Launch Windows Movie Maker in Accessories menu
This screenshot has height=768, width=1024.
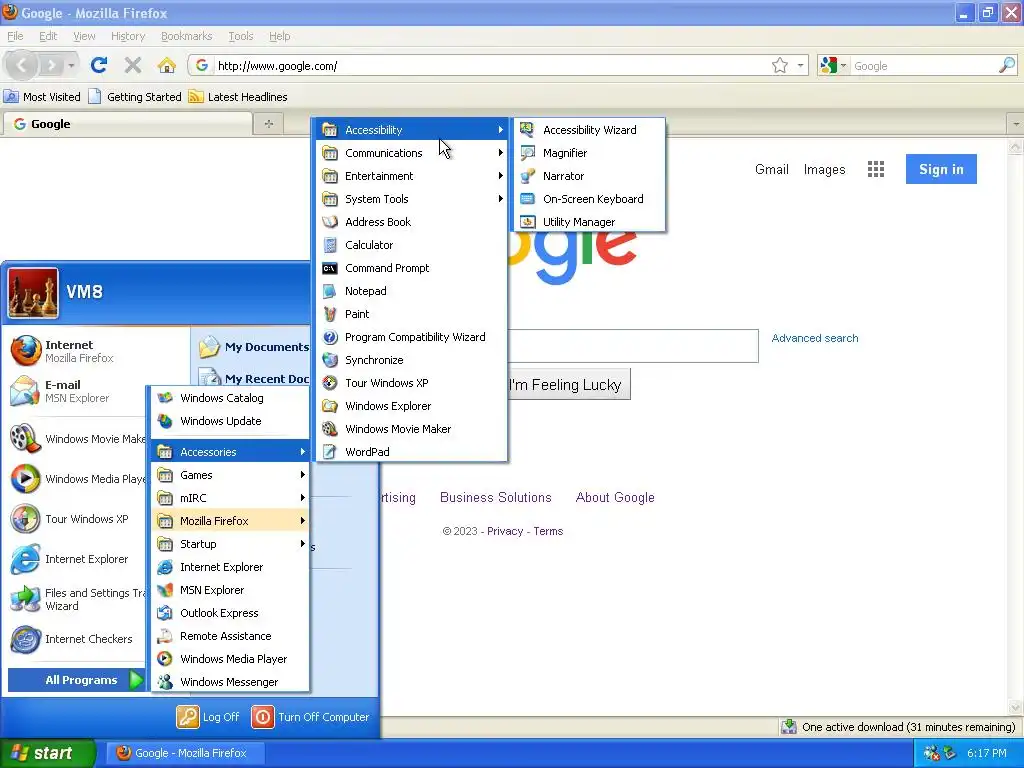click(411, 429)
